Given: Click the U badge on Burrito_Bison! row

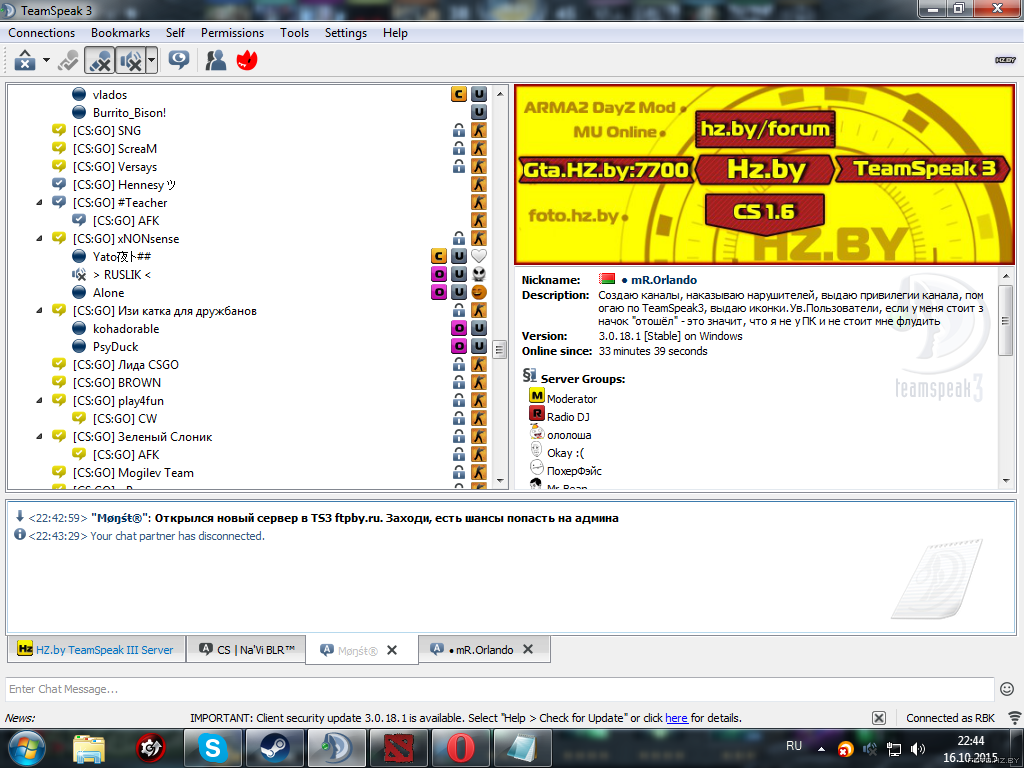Looking at the screenshot, I should [x=479, y=112].
